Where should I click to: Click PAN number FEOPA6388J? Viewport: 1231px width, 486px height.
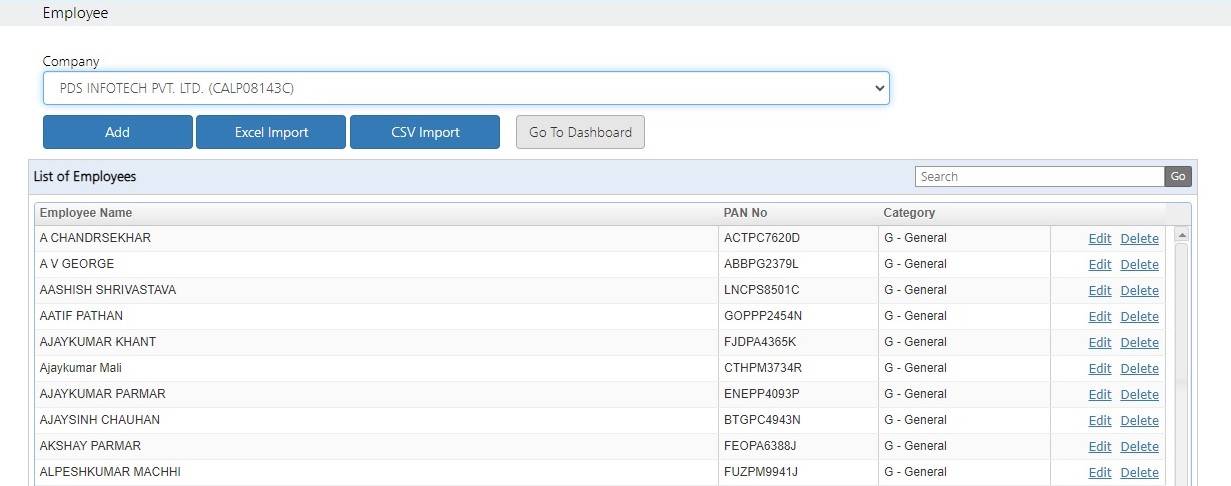click(x=761, y=446)
